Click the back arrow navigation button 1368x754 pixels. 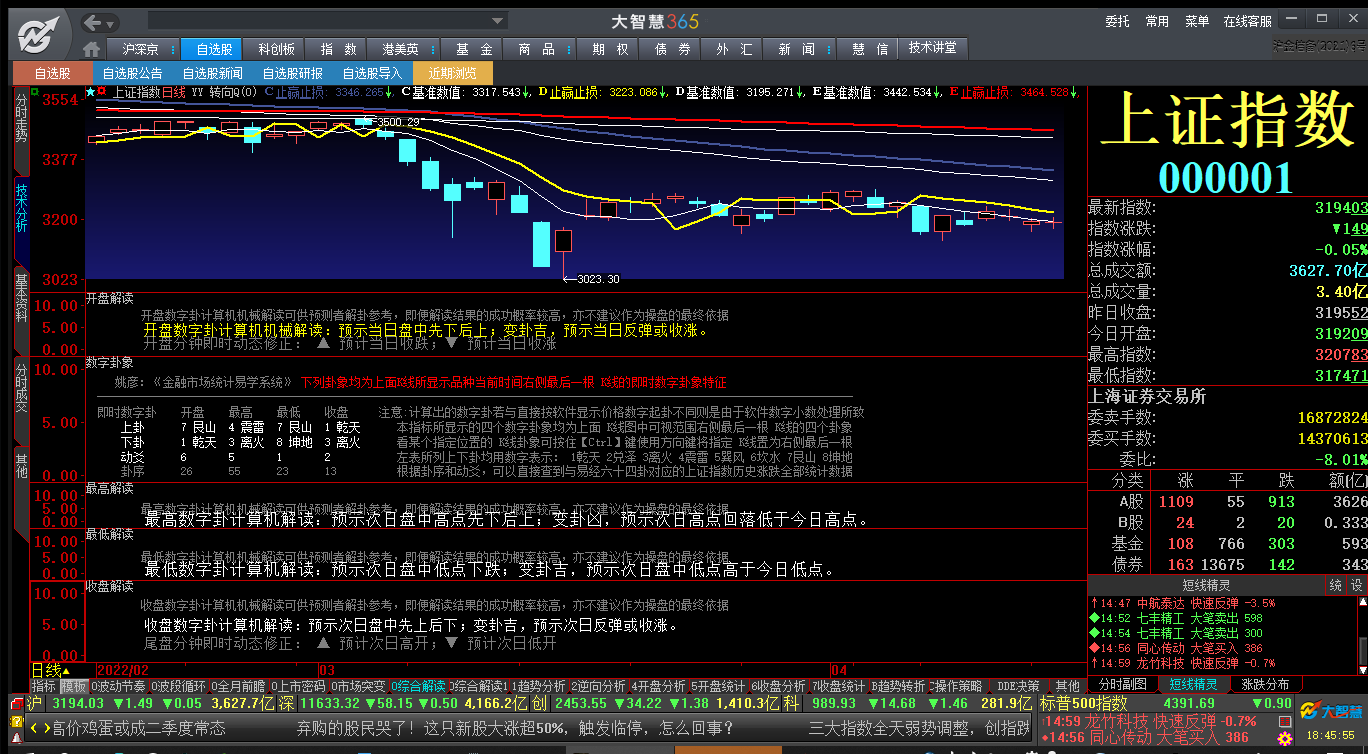(x=94, y=22)
